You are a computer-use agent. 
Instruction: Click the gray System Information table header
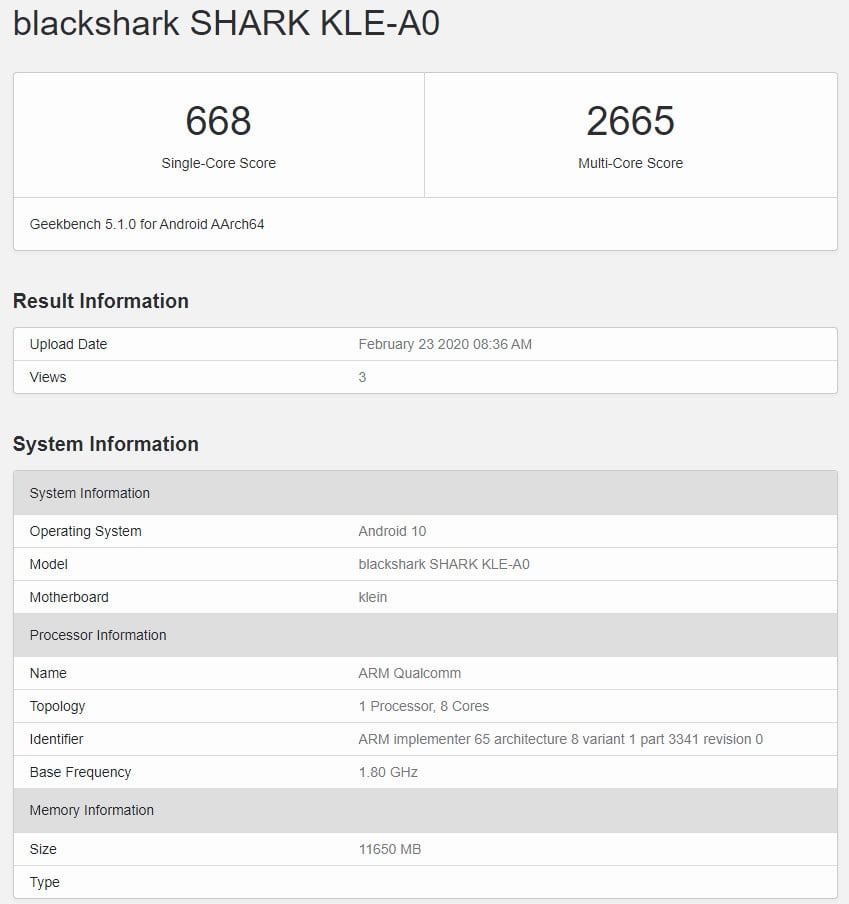(90, 493)
